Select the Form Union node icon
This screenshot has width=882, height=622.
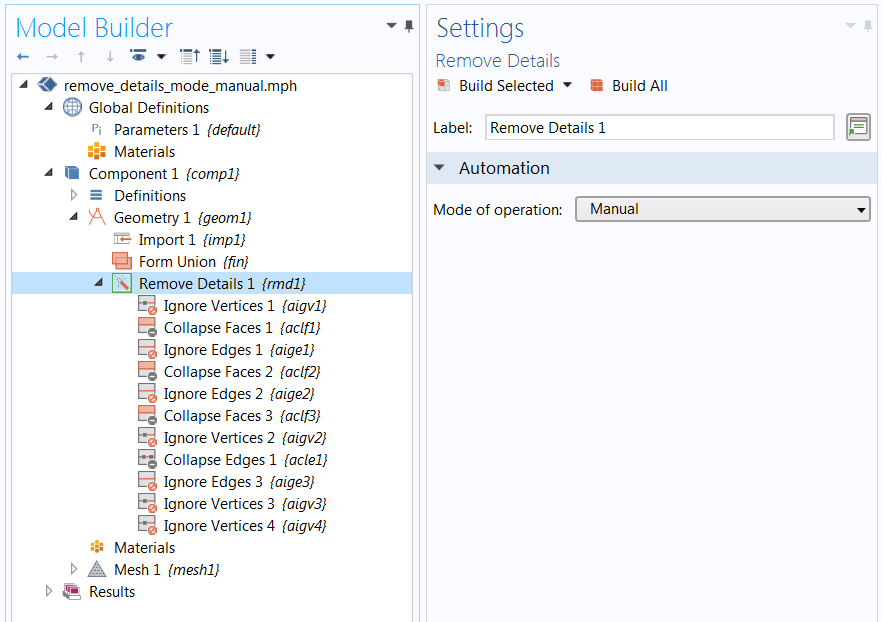[x=122, y=262]
